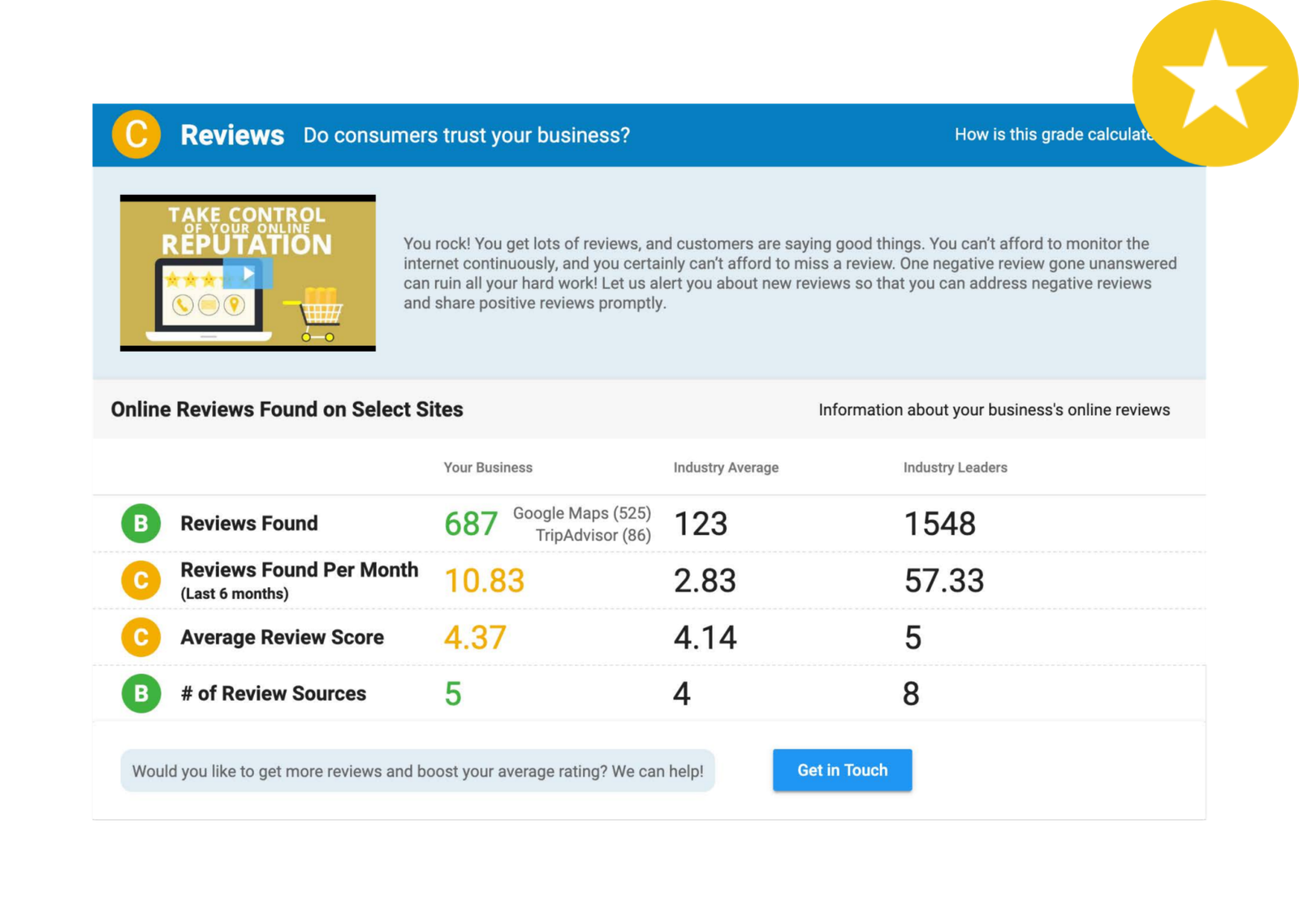
Task: Click the B badge beside # of Review Sources
Action: [141, 693]
